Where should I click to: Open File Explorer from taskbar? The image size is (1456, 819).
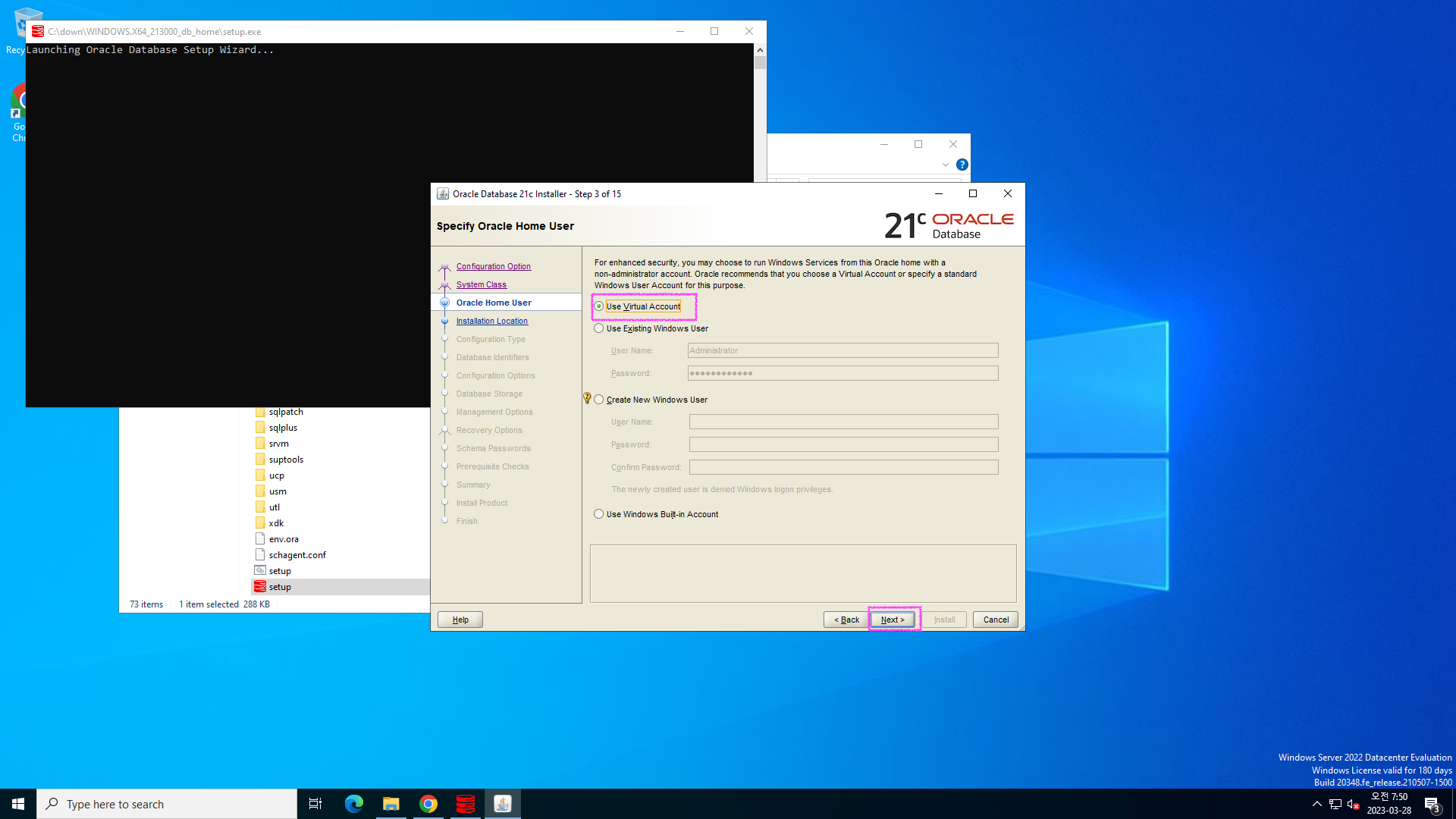point(391,804)
